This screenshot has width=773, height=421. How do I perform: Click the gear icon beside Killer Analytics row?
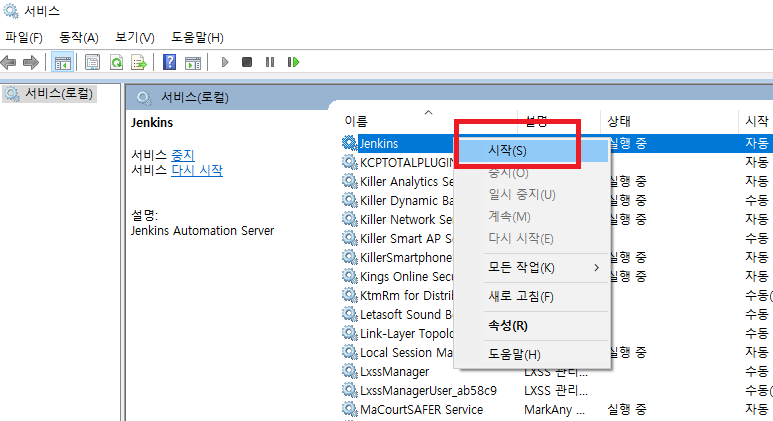pos(350,181)
